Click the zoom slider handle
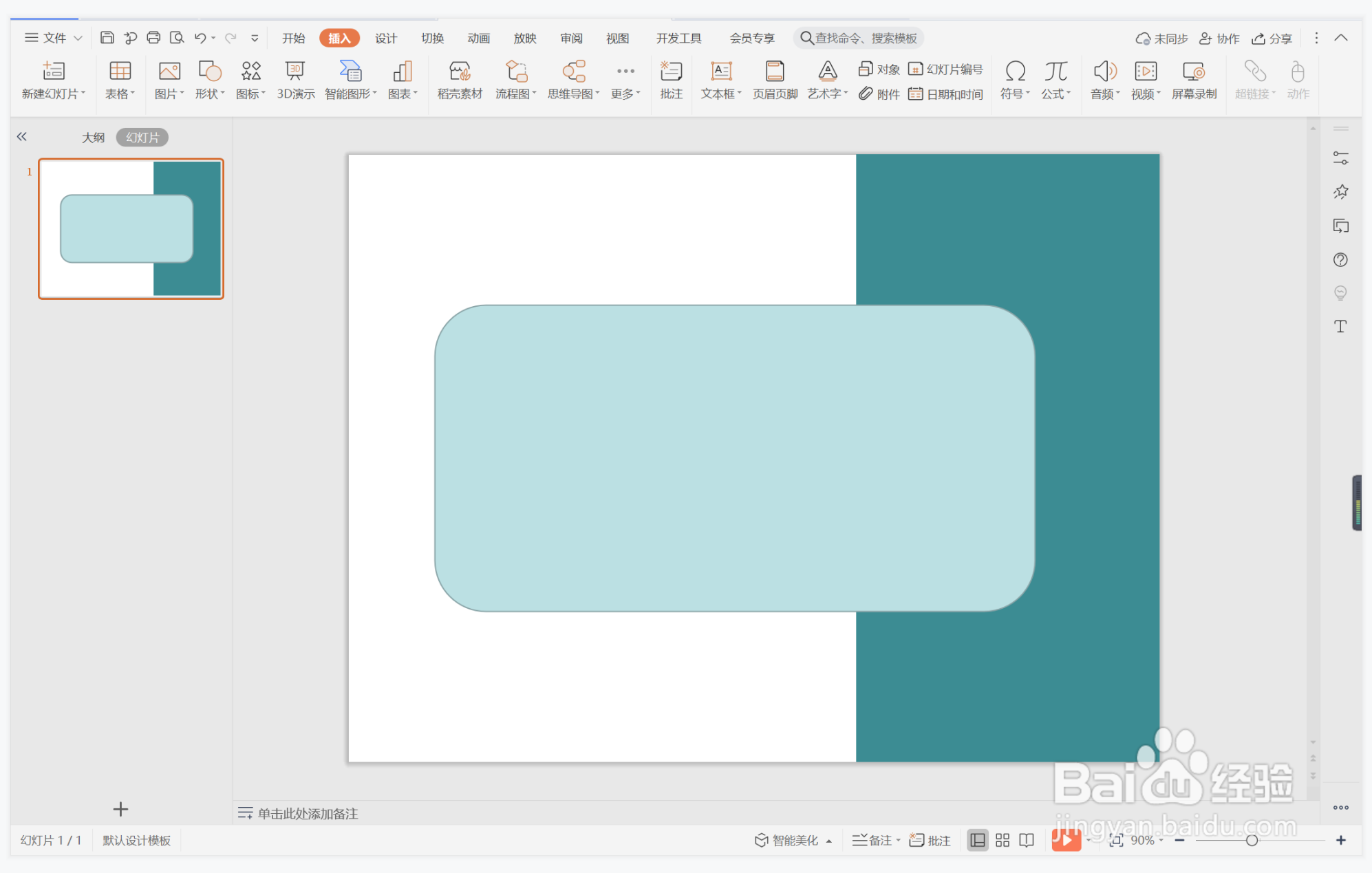The width and height of the screenshot is (1372, 873). (x=1252, y=840)
